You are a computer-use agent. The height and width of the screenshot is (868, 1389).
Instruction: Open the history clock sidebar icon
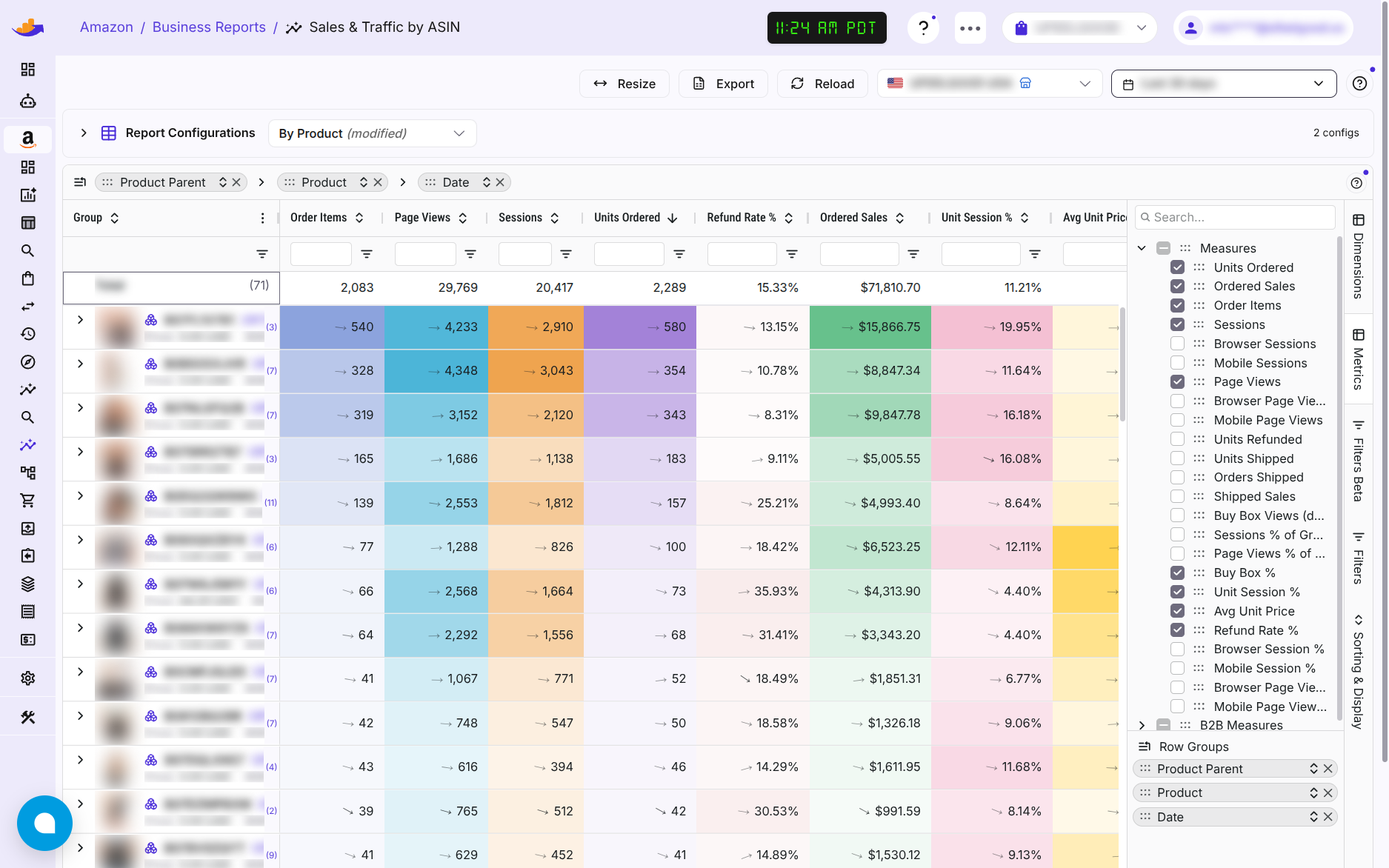(x=27, y=334)
